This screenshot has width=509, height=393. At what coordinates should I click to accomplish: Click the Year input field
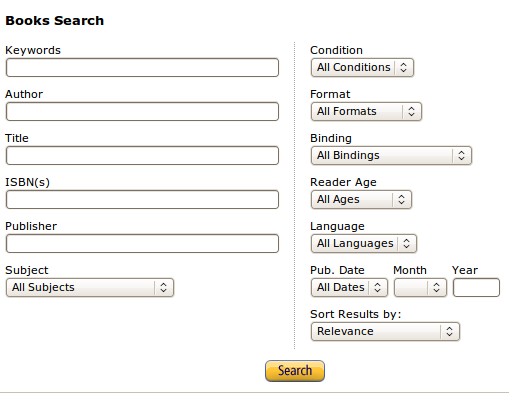pos(476,288)
